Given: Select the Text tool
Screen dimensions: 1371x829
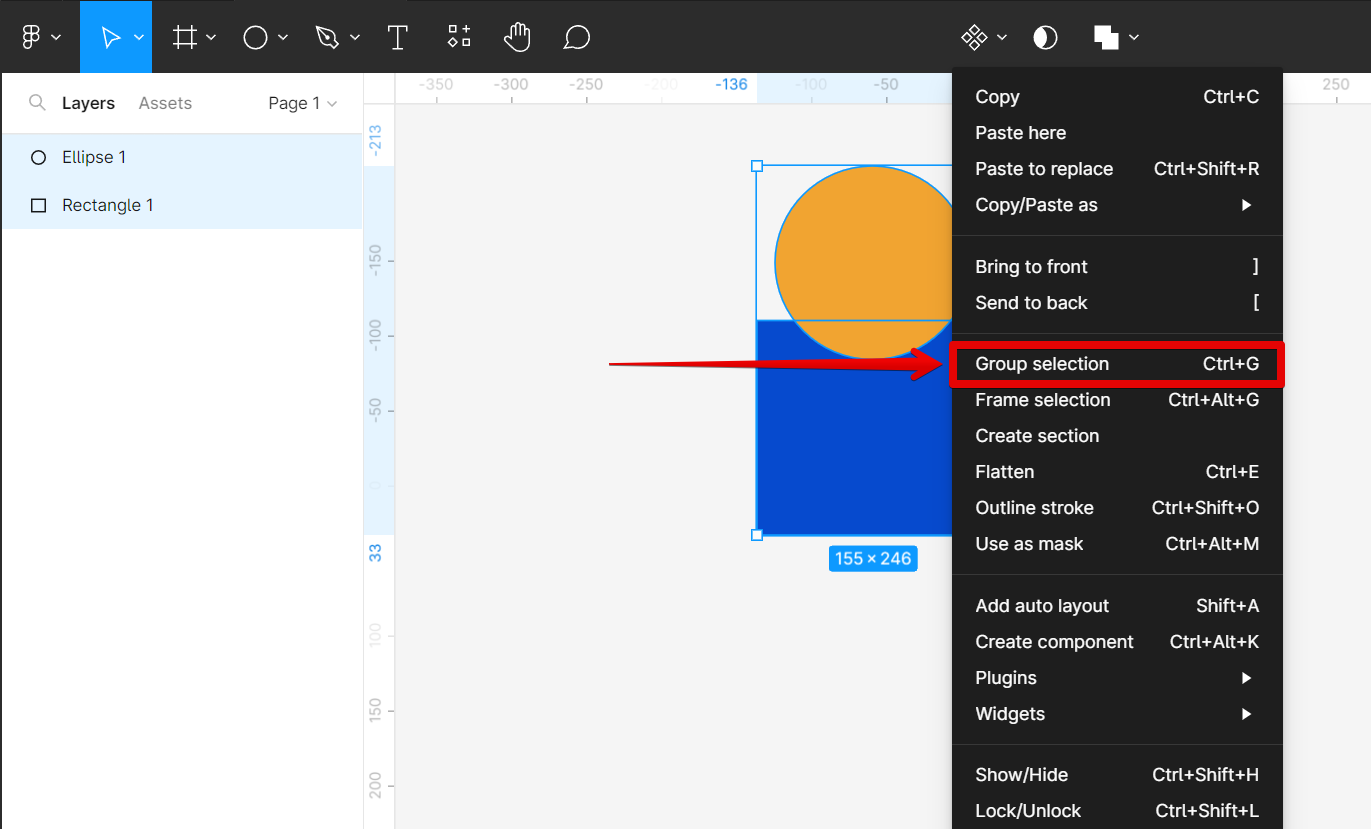Looking at the screenshot, I should click(x=398, y=37).
